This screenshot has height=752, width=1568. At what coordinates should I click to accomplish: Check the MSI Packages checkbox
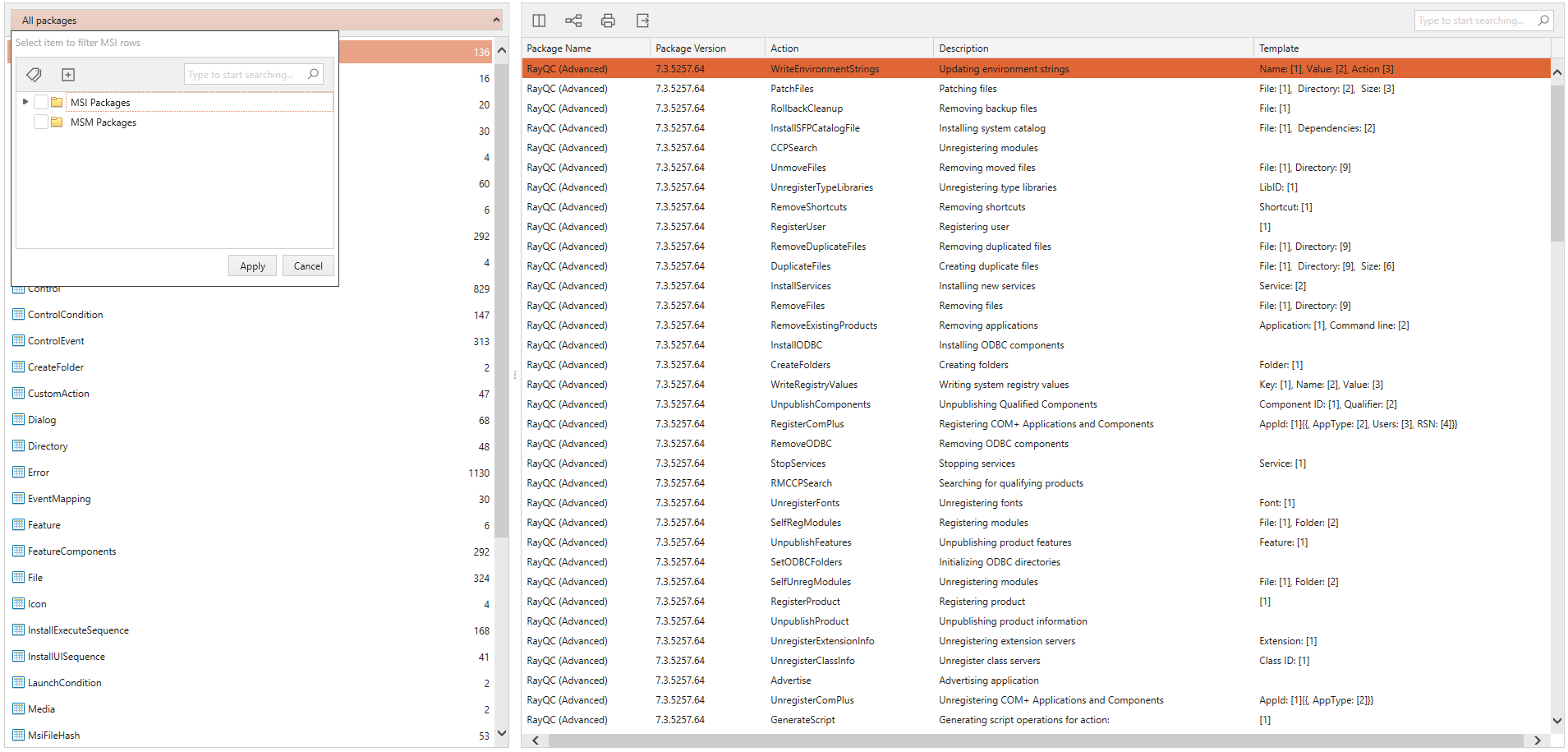pyautogui.click(x=40, y=103)
